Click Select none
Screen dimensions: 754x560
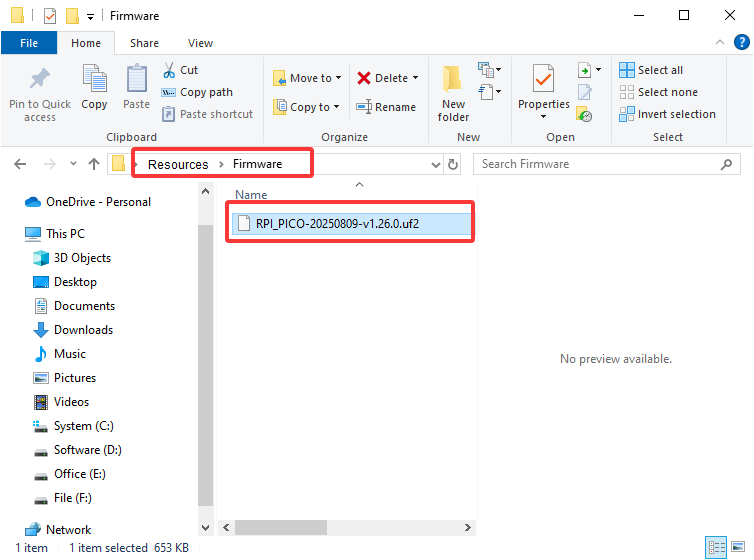pos(658,92)
